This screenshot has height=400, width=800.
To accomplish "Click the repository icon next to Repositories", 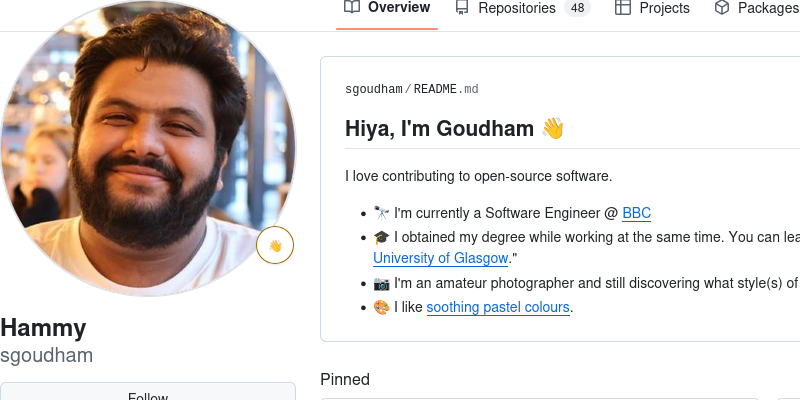I will (462, 8).
